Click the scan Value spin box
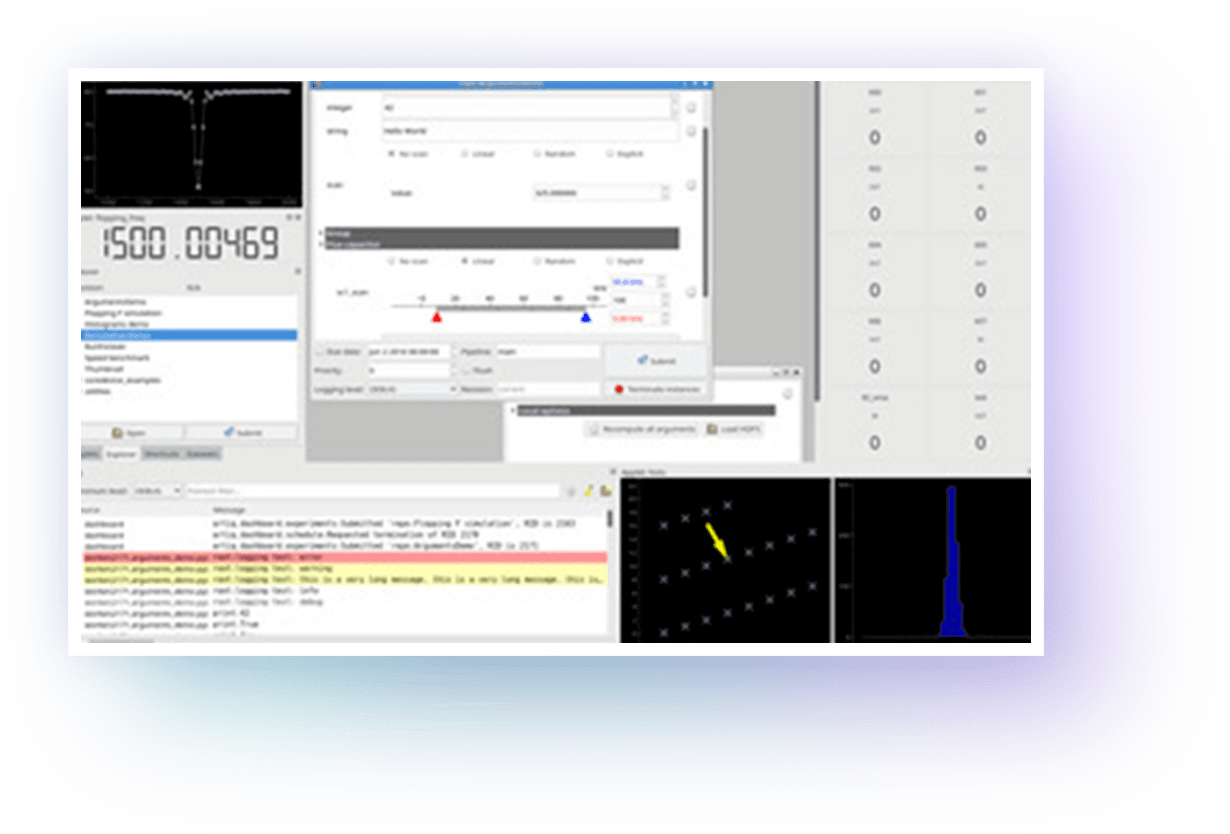The height and width of the screenshot is (834, 1230). coord(600,193)
